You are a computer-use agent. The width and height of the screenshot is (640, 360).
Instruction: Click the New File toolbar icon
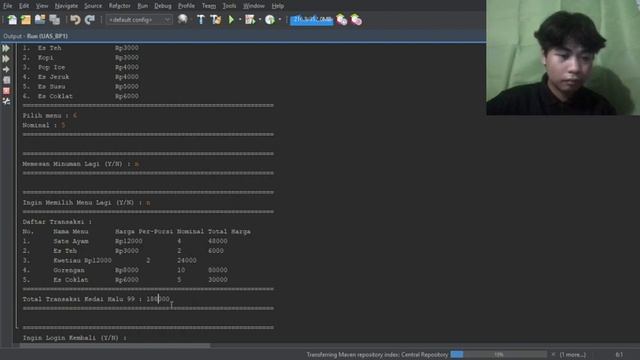pyautogui.click(x=12, y=19)
